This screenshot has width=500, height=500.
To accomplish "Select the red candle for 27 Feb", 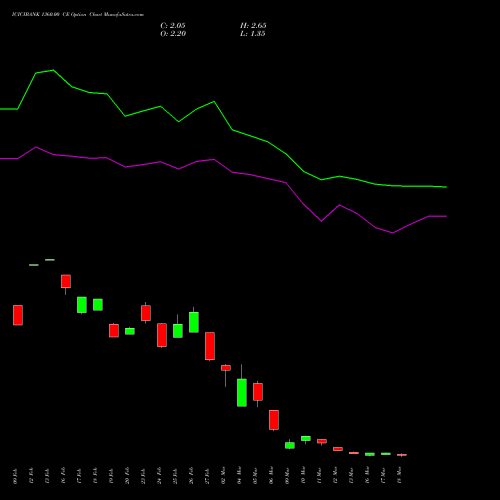I will coord(210,346).
